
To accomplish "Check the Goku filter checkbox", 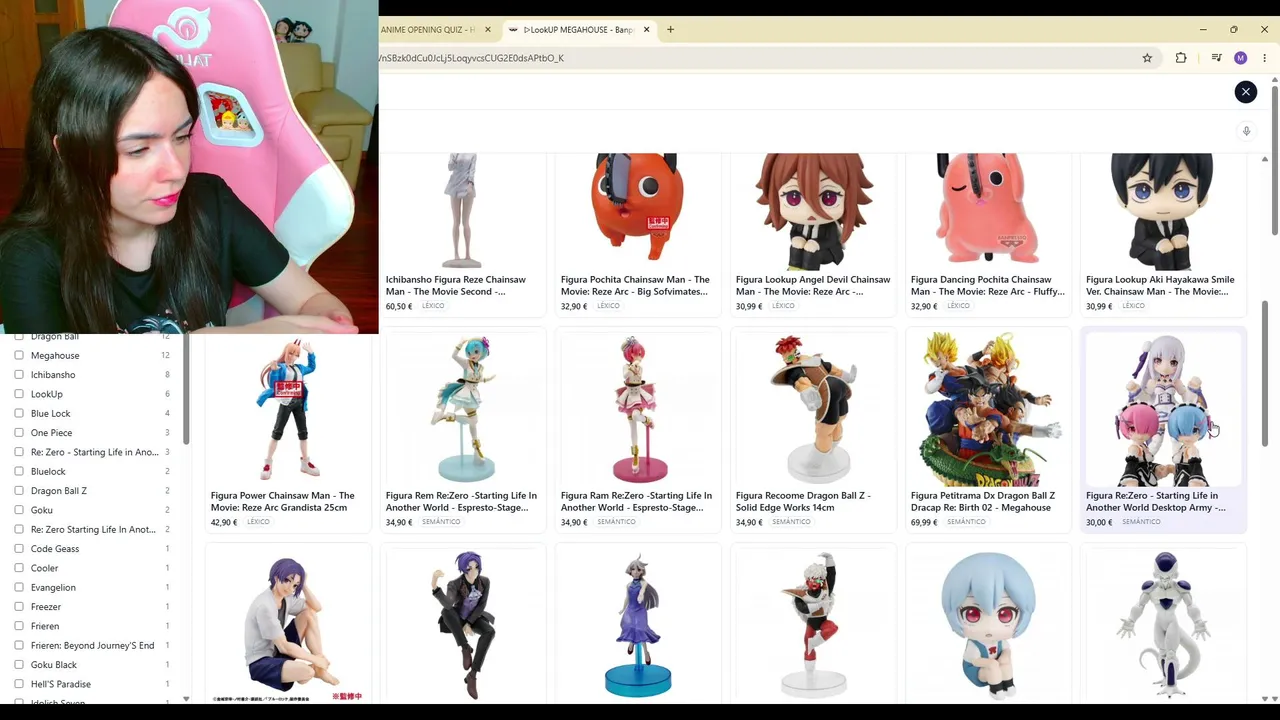I will tap(19, 510).
